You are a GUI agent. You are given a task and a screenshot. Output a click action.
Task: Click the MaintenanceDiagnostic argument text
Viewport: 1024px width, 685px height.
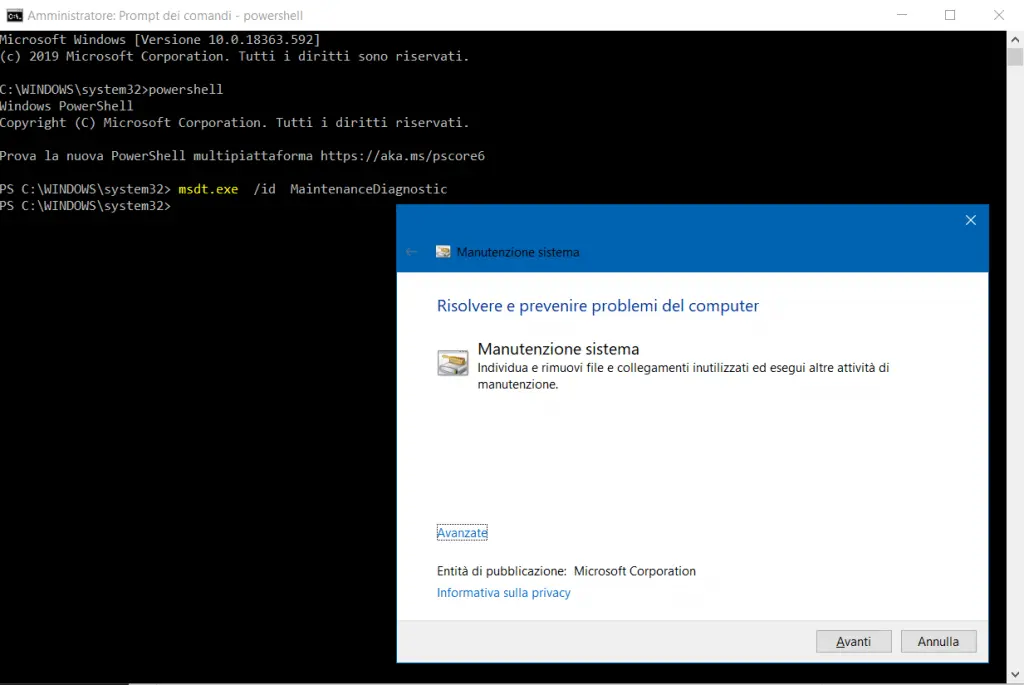tap(368, 189)
